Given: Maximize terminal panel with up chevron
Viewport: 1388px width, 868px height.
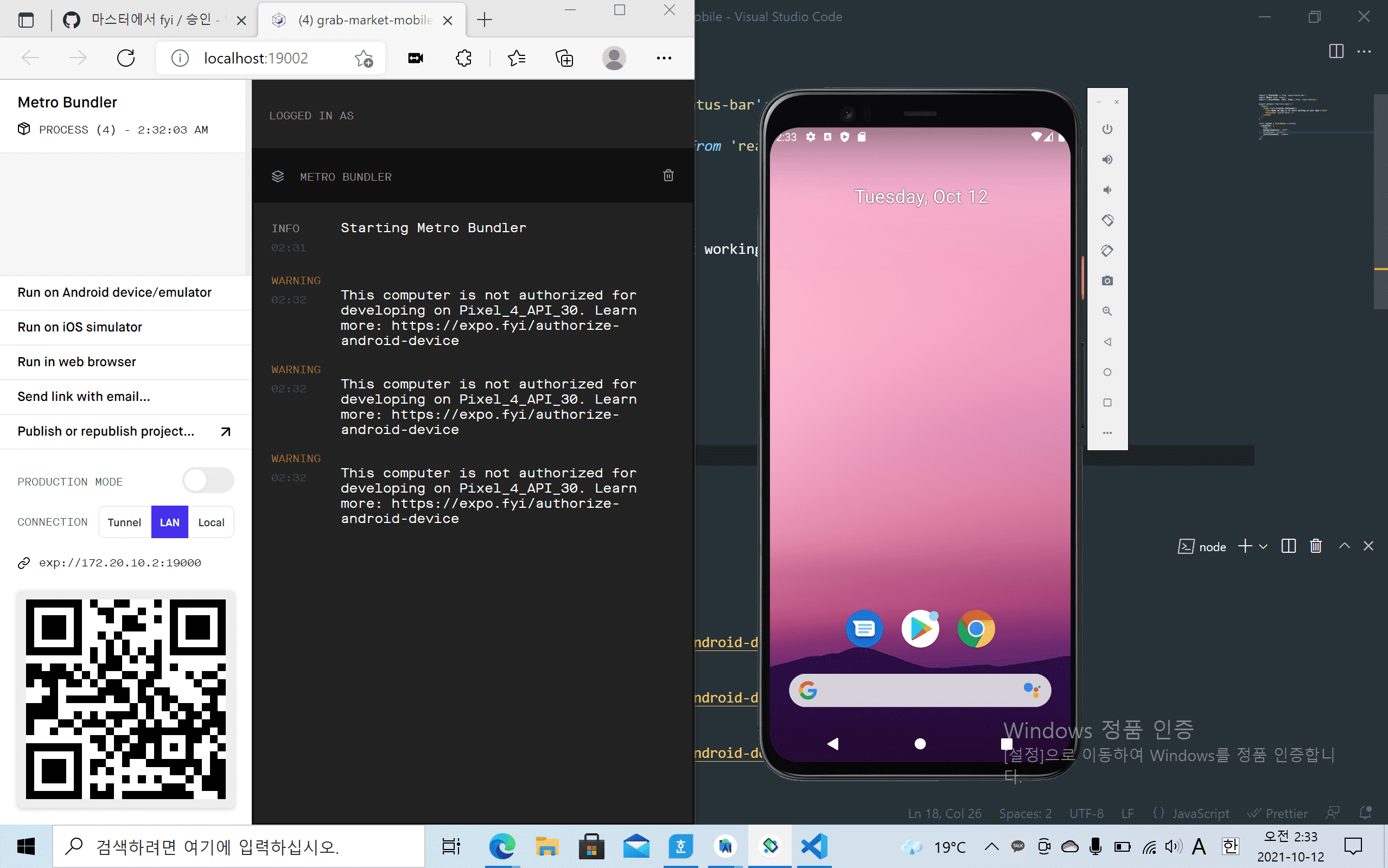Looking at the screenshot, I should (x=1345, y=546).
